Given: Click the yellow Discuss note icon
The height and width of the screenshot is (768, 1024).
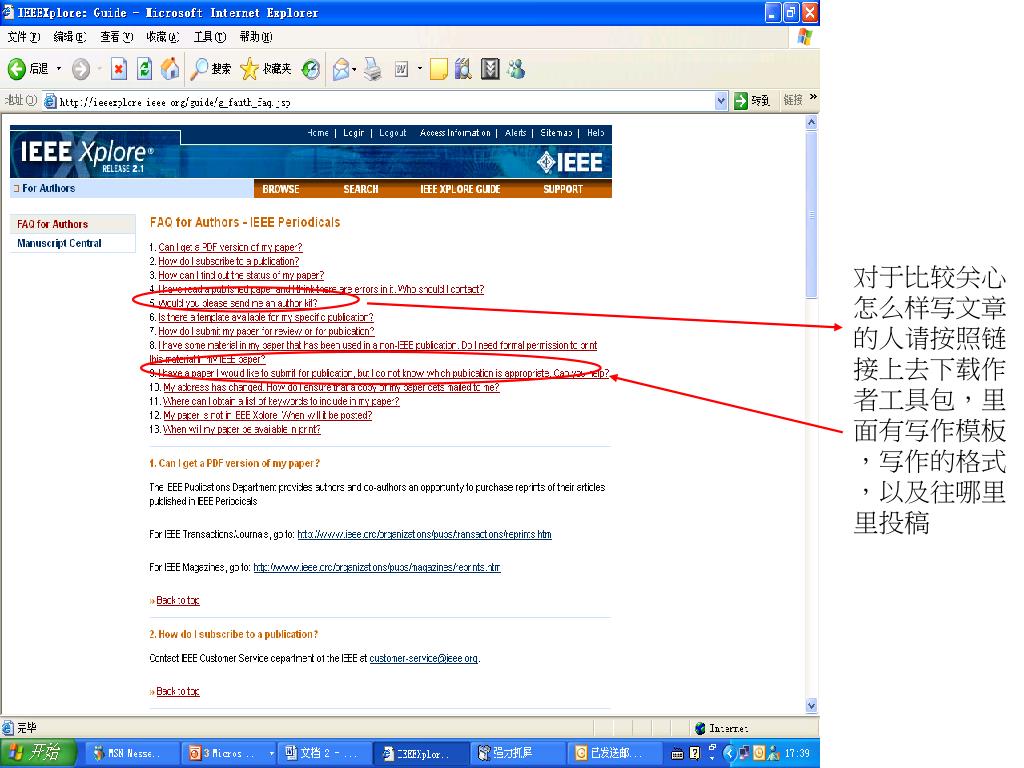Looking at the screenshot, I should (439, 69).
